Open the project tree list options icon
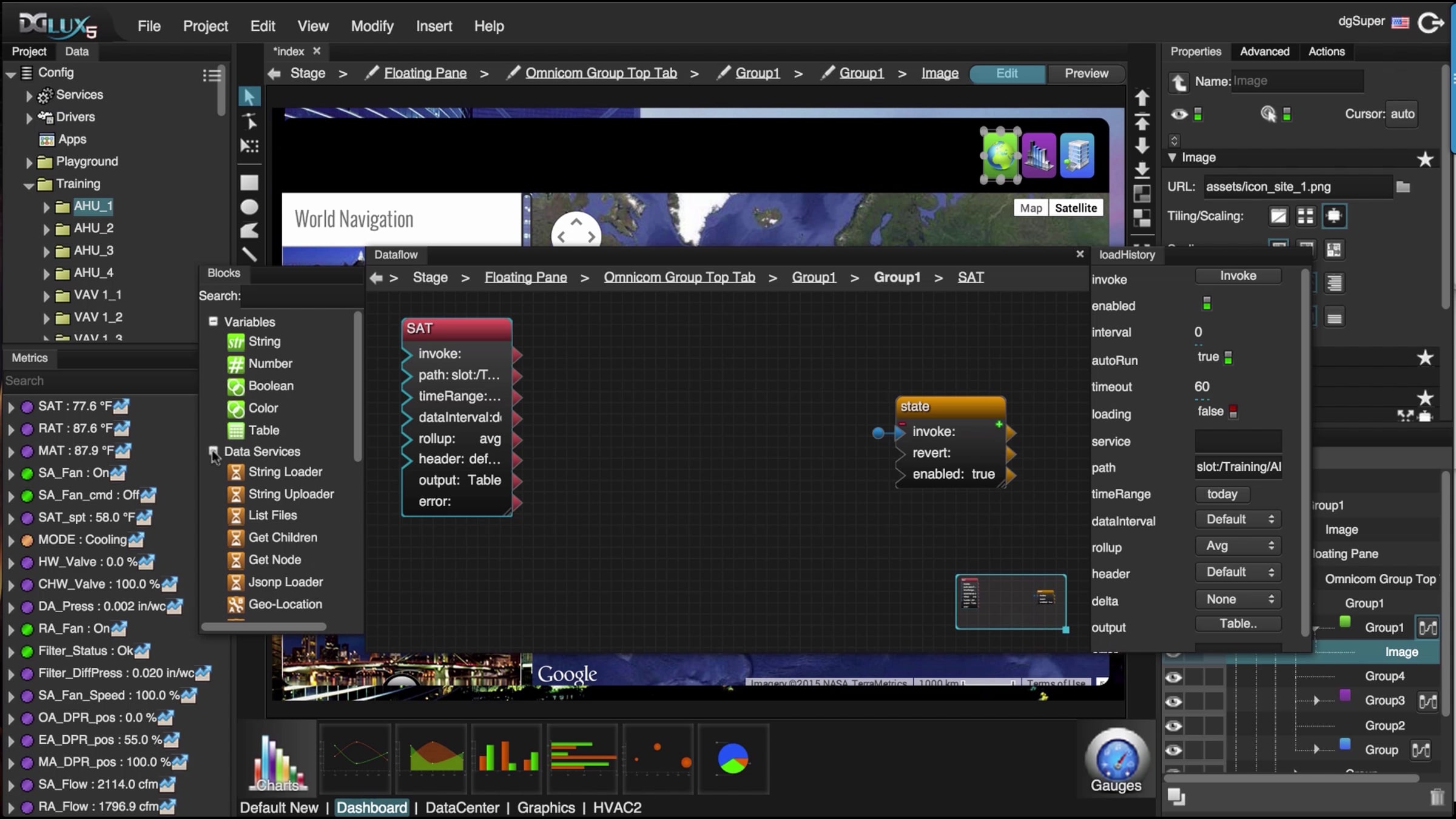Viewport: 1456px width, 819px height. click(x=212, y=75)
